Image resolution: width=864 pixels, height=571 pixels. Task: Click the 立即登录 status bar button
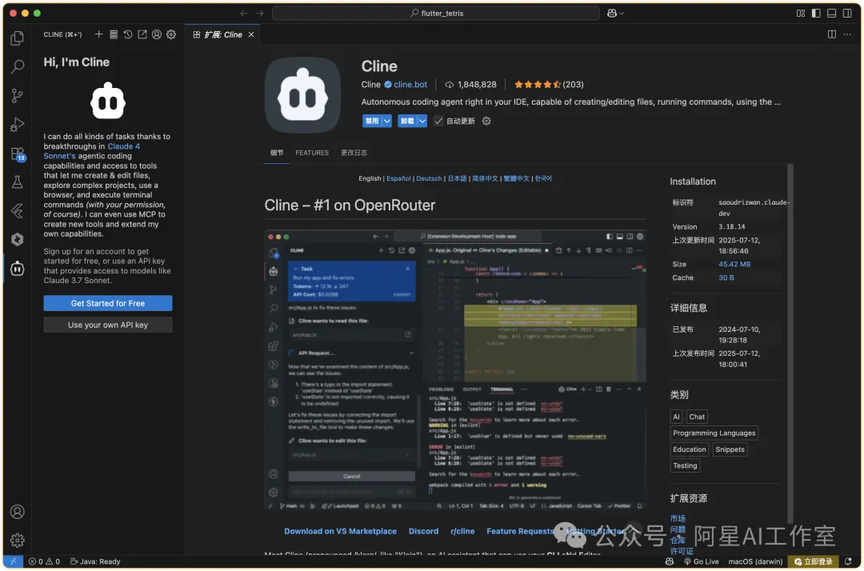point(813,561)
